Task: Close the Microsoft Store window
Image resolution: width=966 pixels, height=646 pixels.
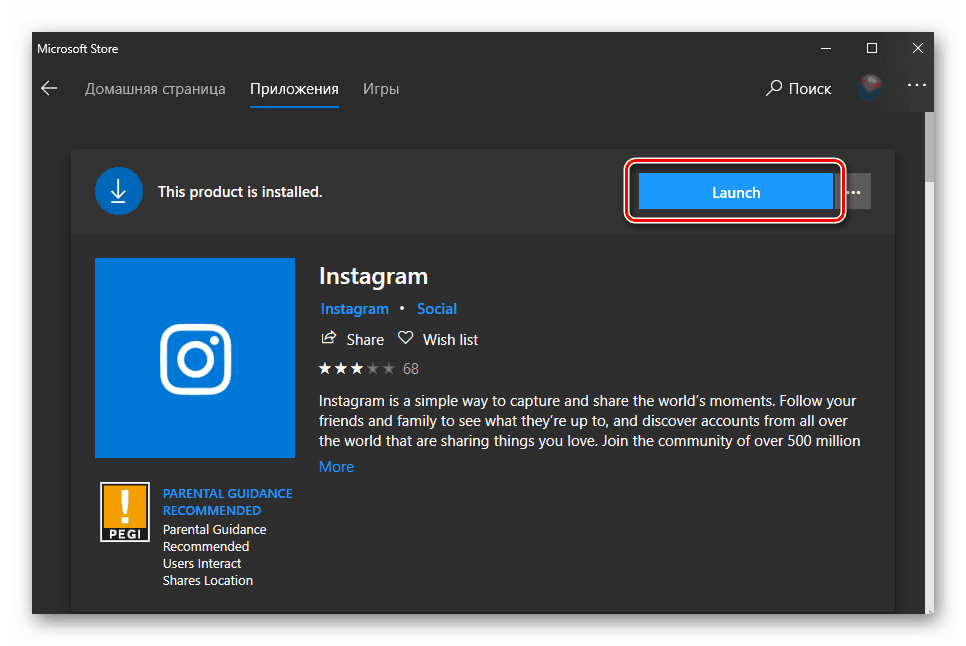Action: point(917,48)
